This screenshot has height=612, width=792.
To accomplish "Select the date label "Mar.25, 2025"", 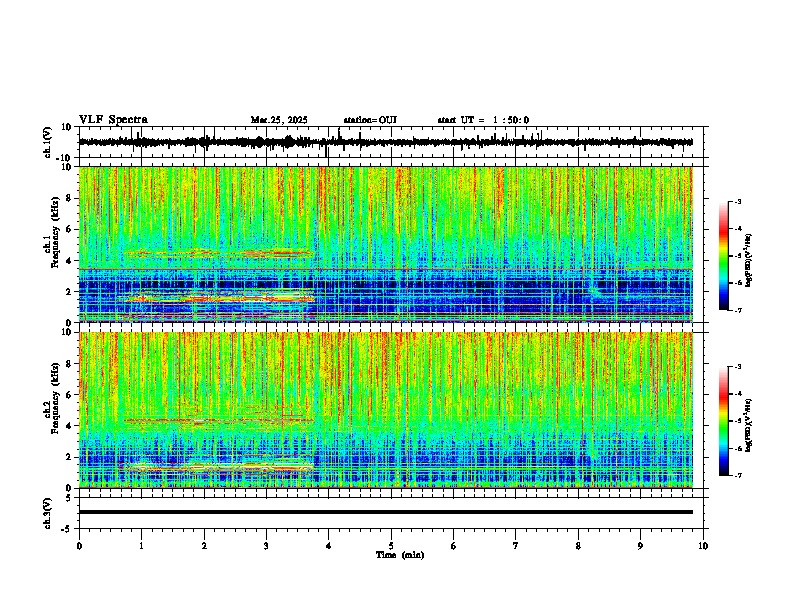I will point(279,120).
